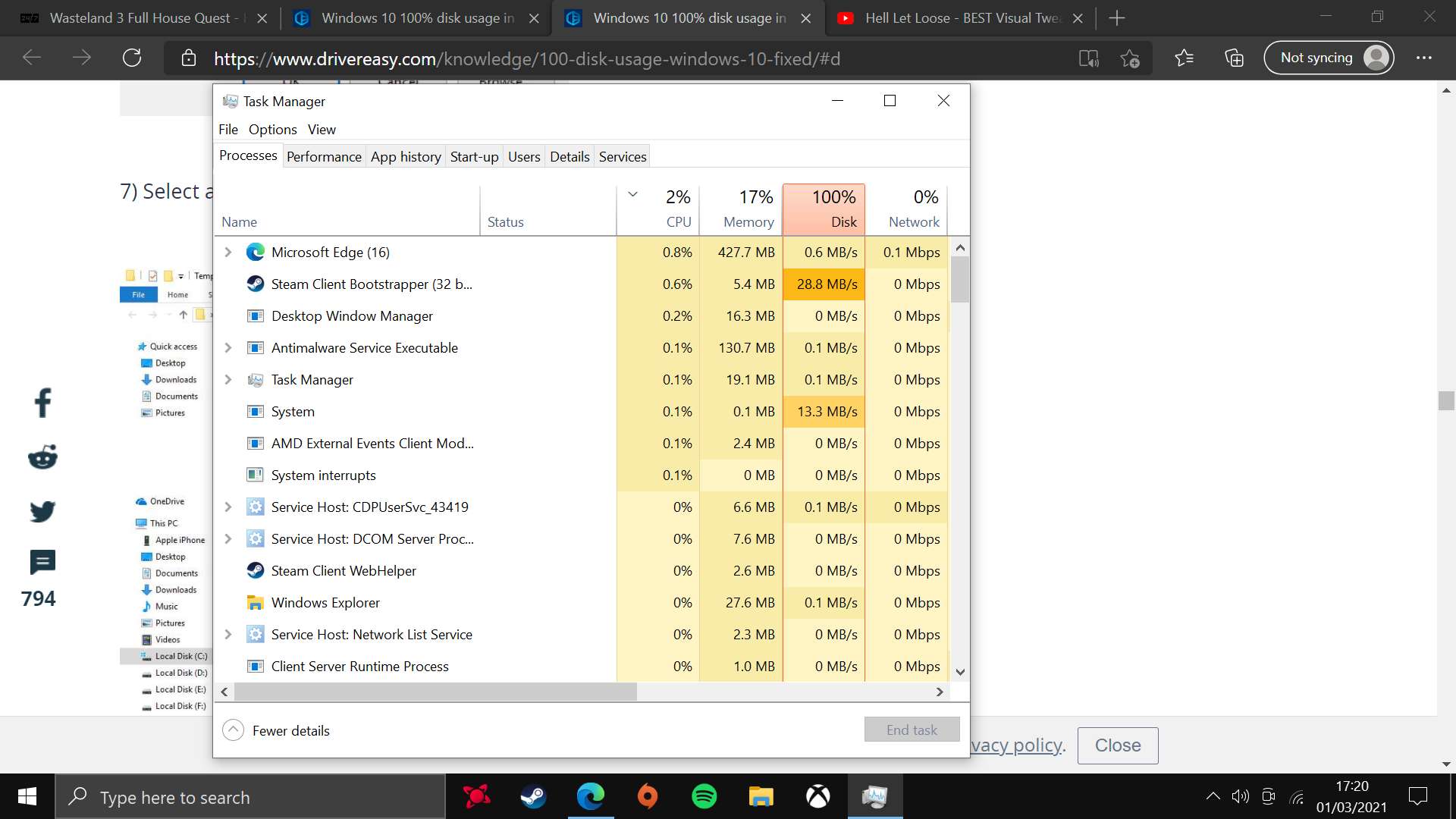Switch to the App history tab
The image size is (1456, 819).
[x=406, y=156]
